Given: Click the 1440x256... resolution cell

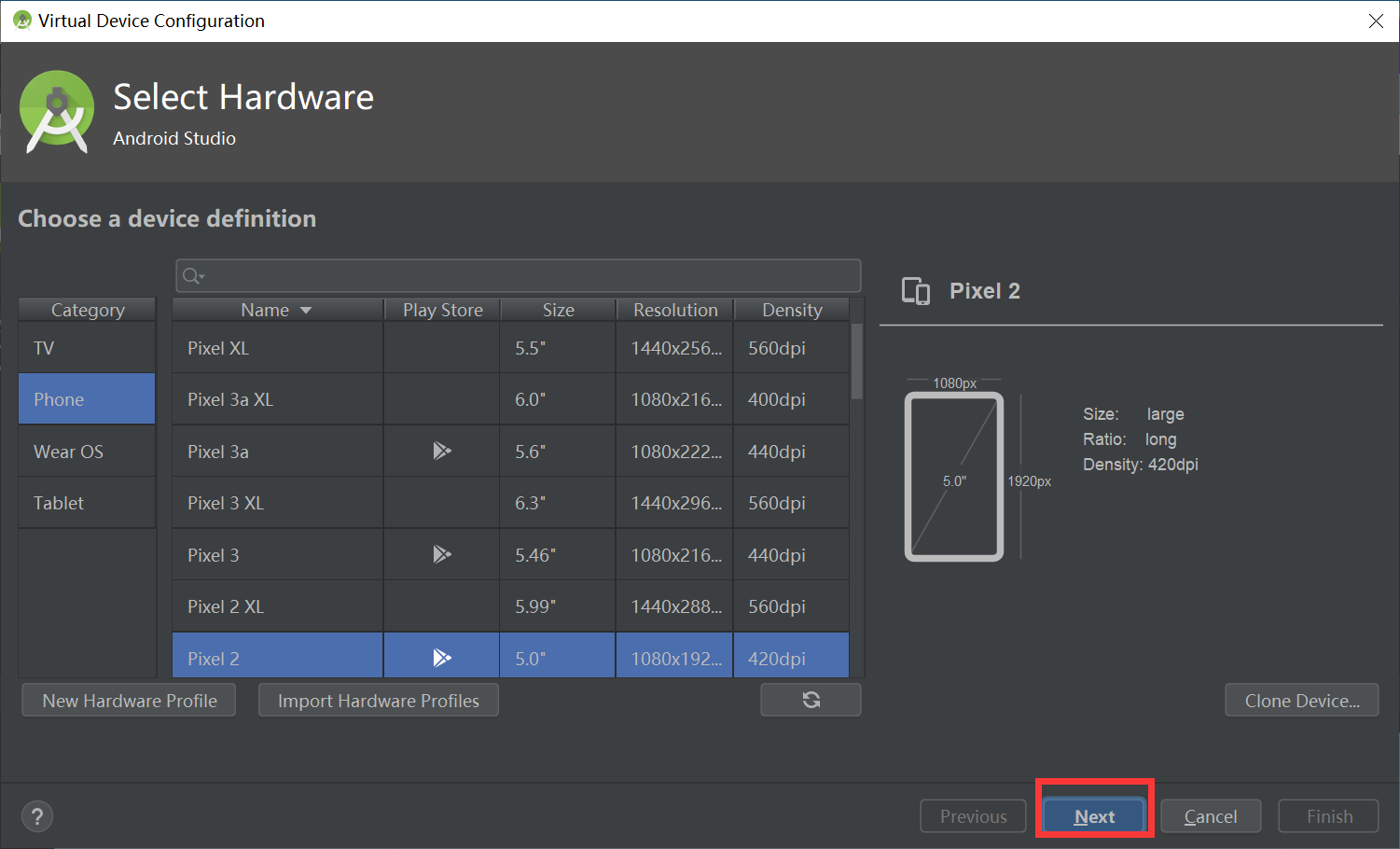Looking at the screenshot, I should pos(674,348).
